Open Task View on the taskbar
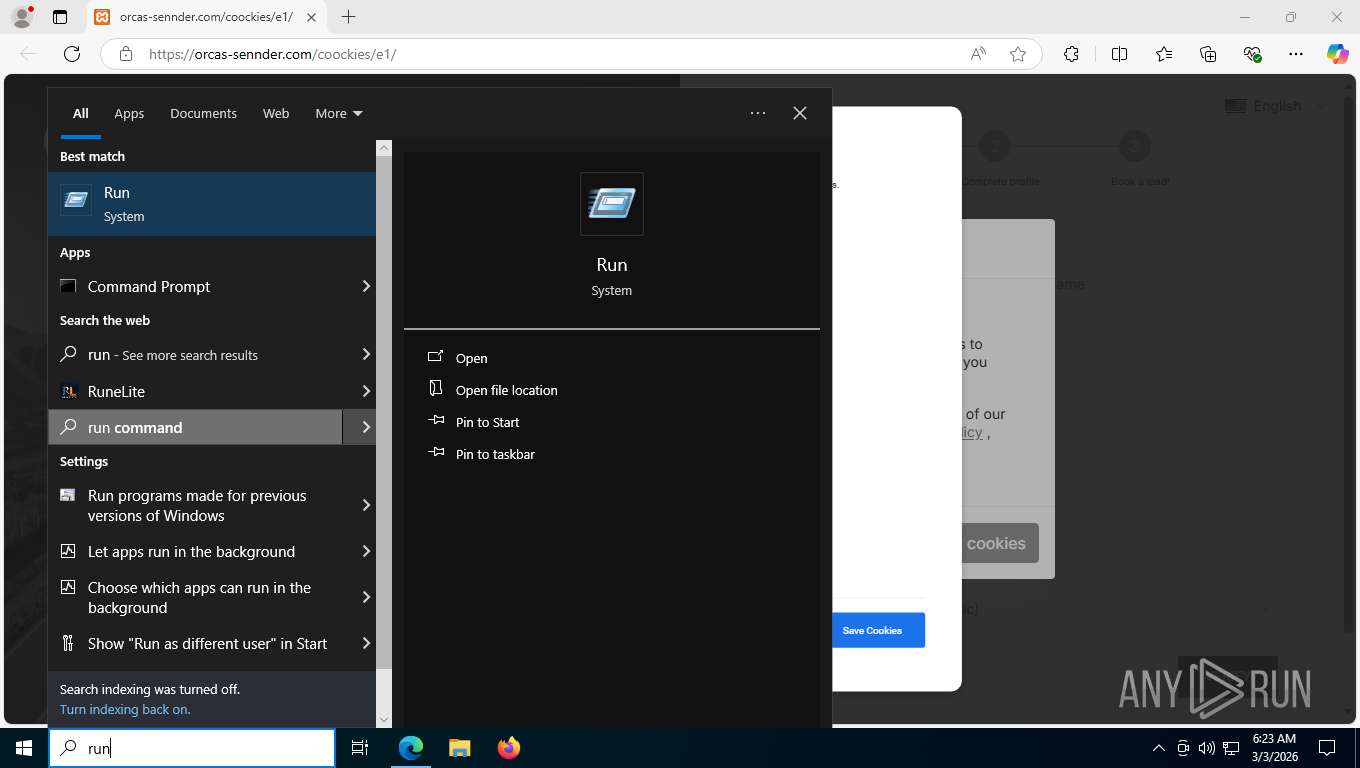This screenshot has height=768, width=1360. coord(360,747)
